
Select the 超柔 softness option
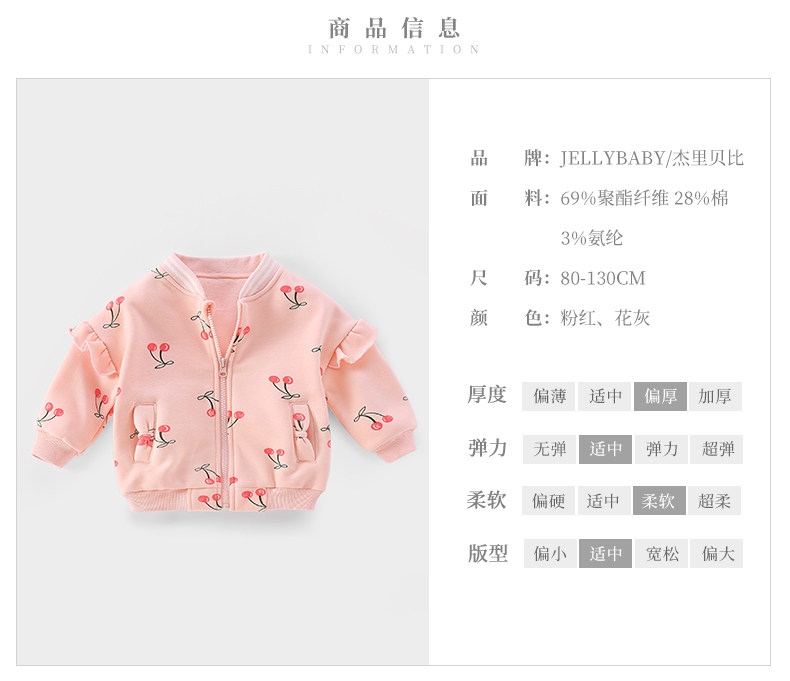[x=714, y=501]
